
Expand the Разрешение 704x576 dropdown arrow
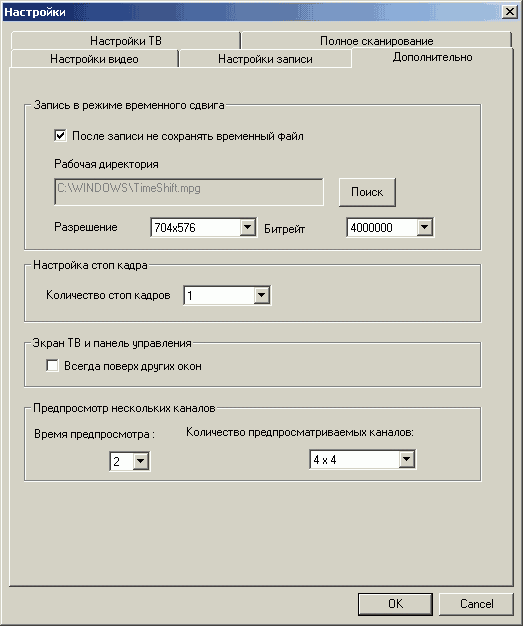click(248, 227)
